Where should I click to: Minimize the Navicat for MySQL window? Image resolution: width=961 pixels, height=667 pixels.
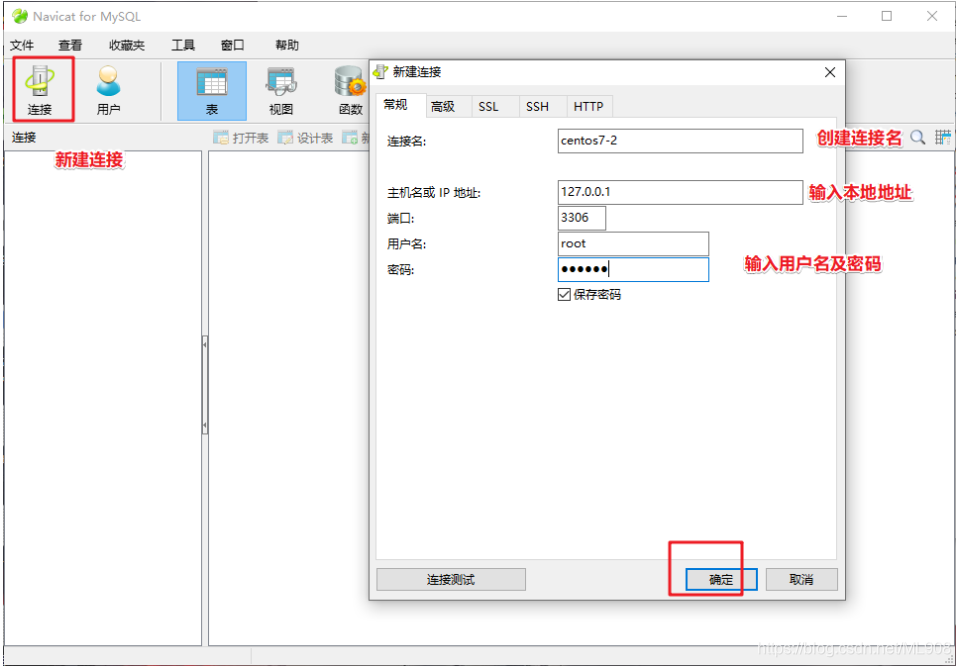click(x=842, y=17)
